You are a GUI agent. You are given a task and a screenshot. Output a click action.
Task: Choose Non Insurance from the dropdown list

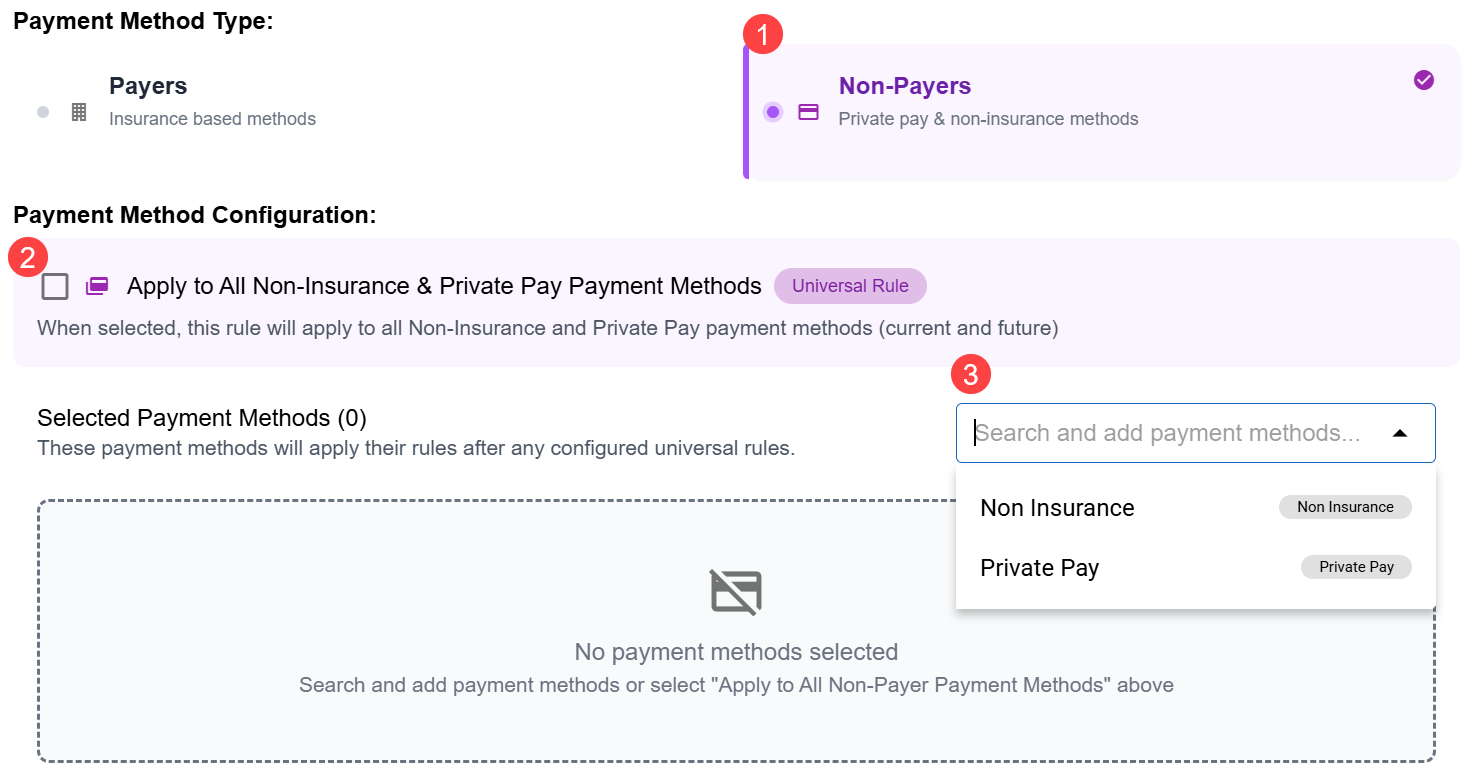[1057, 508]
